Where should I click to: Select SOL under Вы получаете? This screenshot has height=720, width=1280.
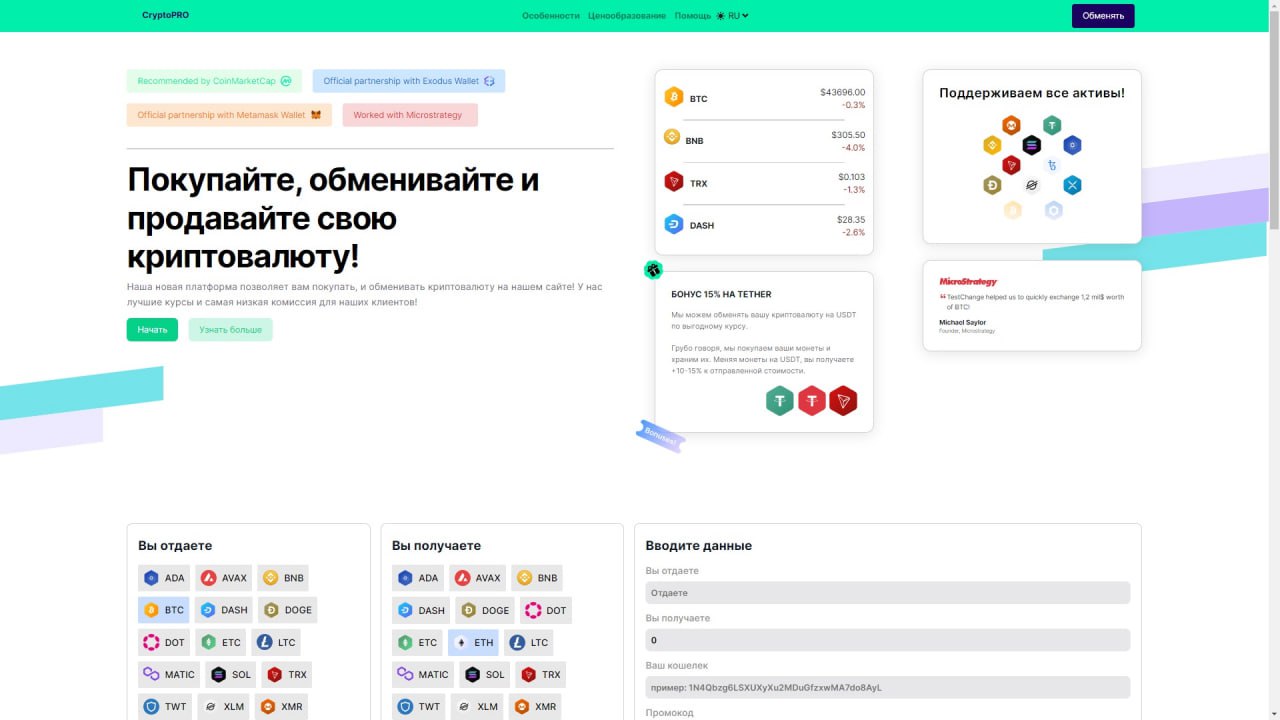point(484,675)
